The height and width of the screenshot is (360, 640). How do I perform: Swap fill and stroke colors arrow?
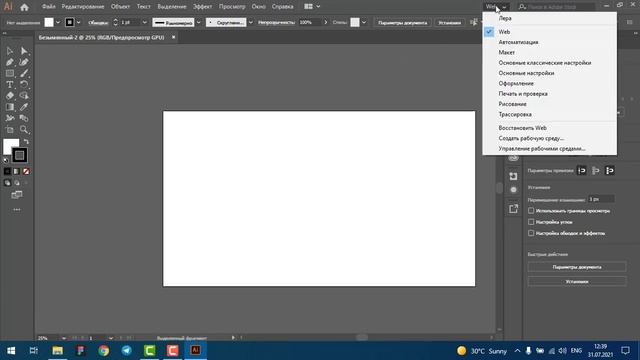pos(26,142)
